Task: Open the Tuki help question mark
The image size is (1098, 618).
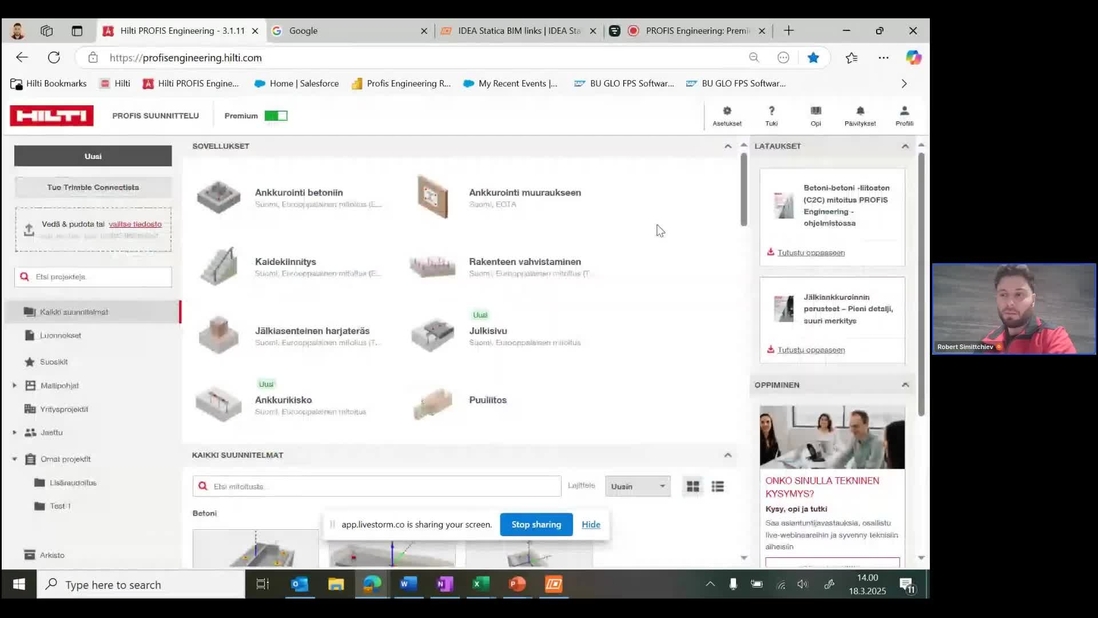Action: pos(771,111)
